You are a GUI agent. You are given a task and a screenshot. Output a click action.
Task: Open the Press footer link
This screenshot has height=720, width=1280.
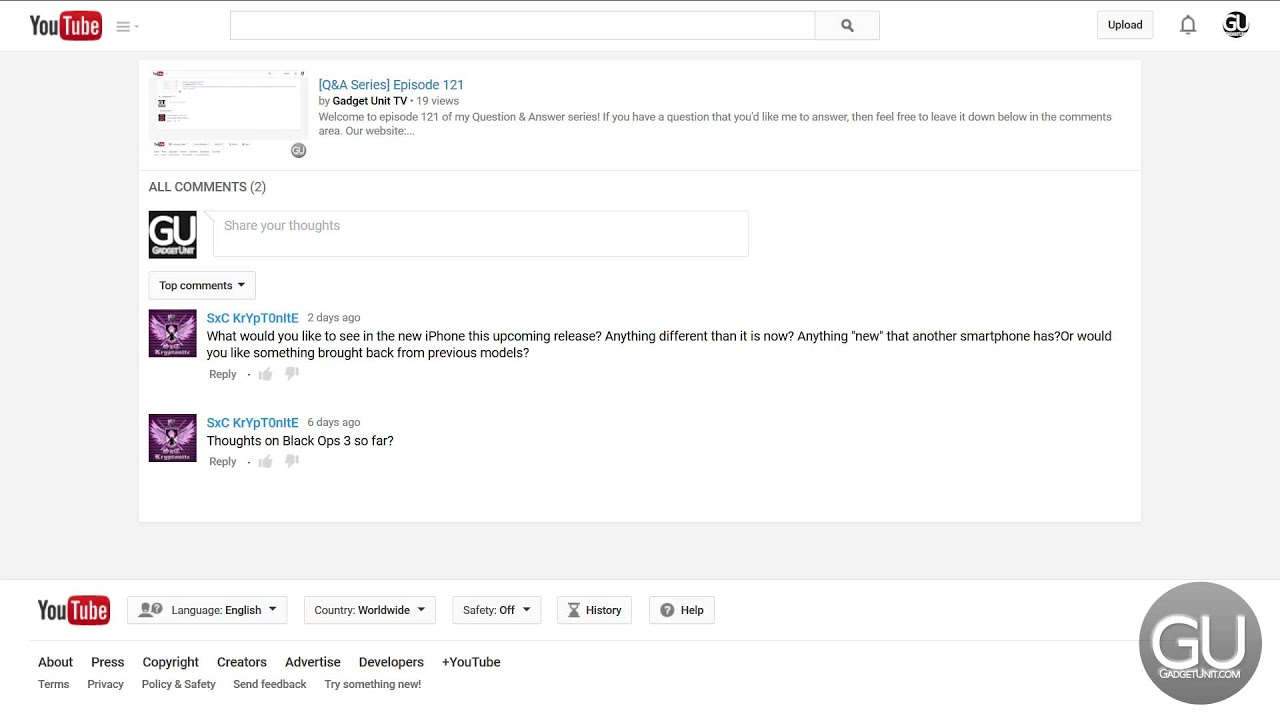pyautogui.click(x=108, y=662)
